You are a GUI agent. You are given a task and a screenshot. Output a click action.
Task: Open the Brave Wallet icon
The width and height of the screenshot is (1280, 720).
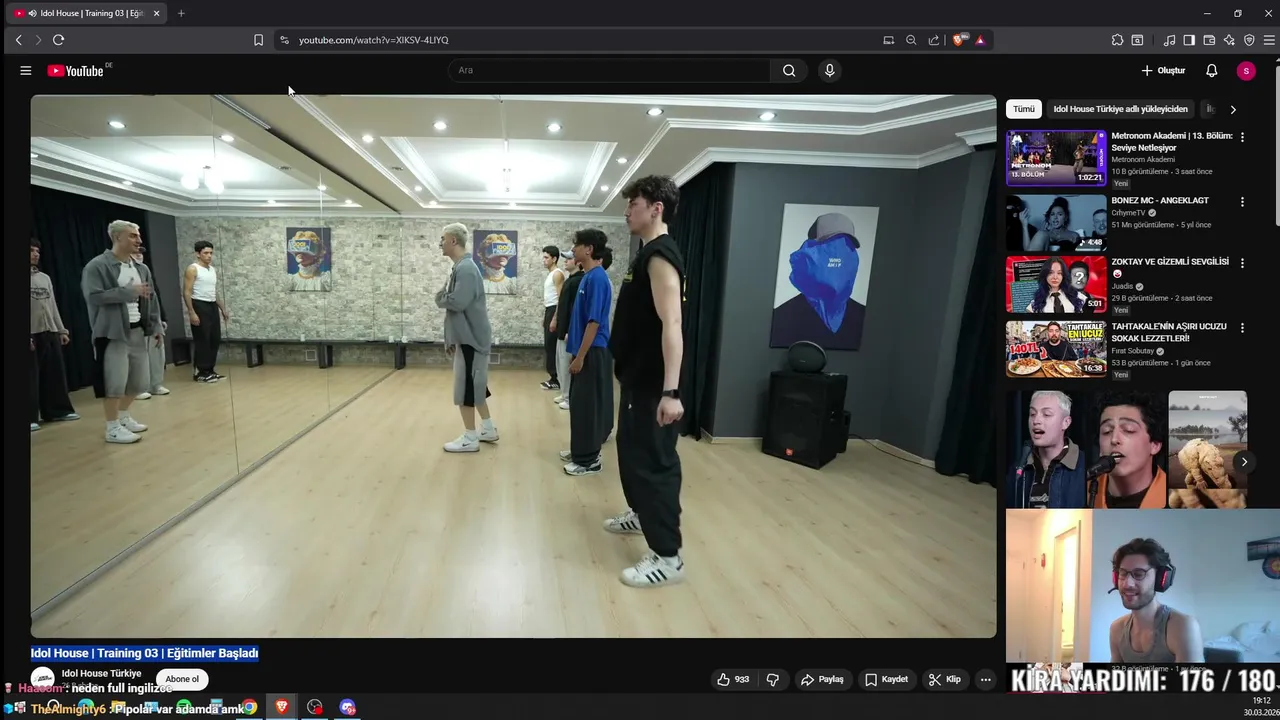pyautogui.click(x=1209, y=40)
